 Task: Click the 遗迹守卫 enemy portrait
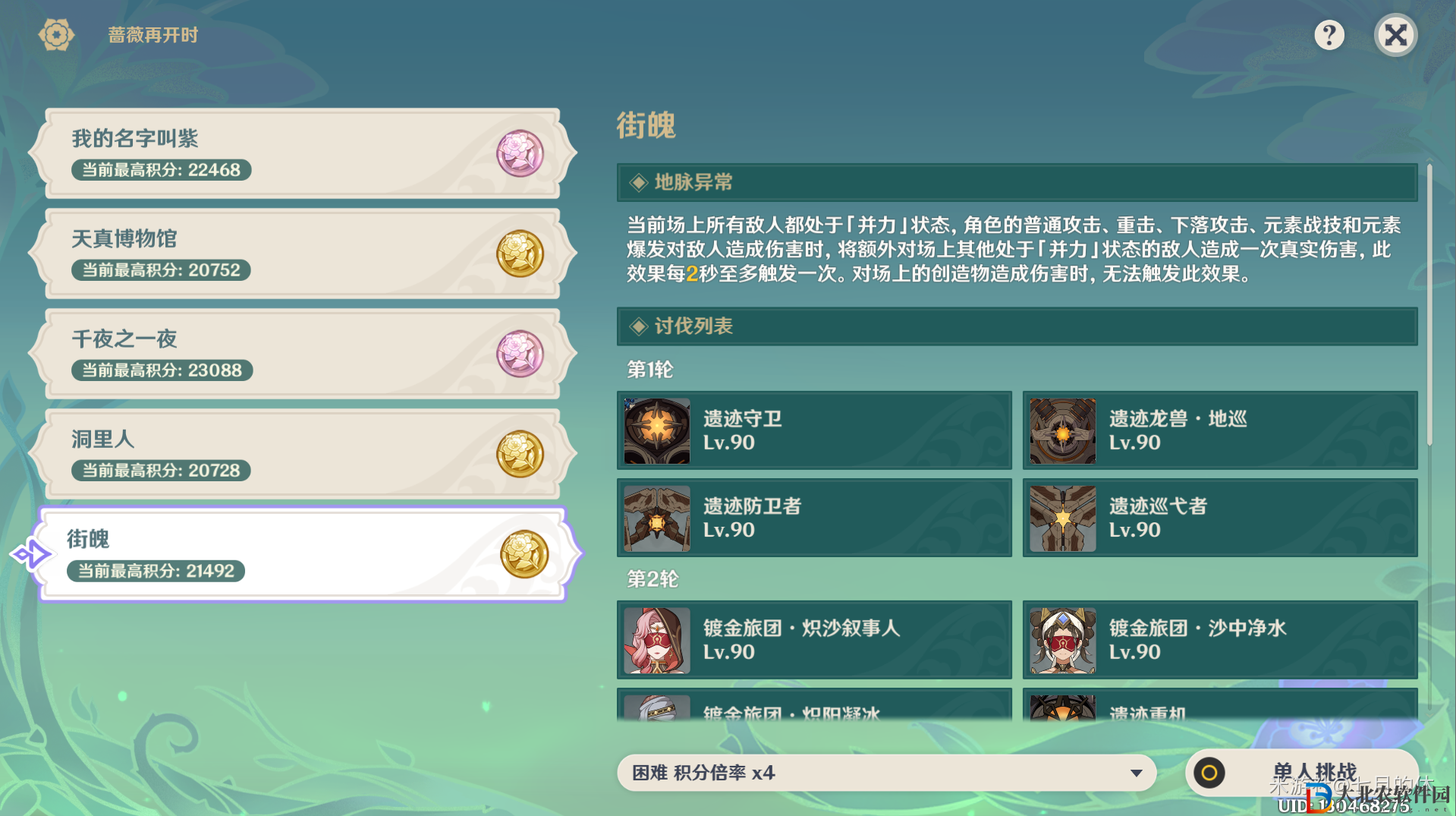[x=657, y=430]
